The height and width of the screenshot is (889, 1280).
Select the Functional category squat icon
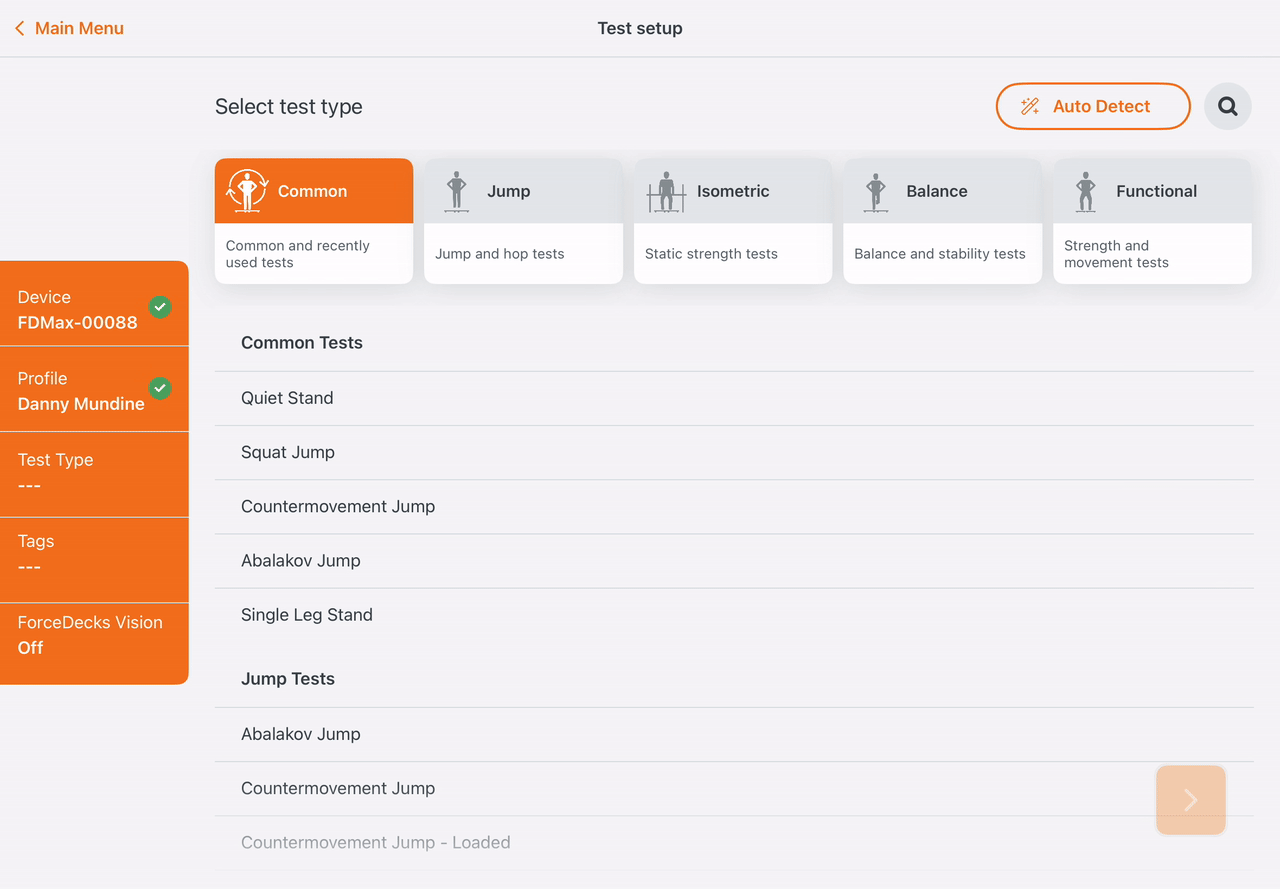[1086, 191]
